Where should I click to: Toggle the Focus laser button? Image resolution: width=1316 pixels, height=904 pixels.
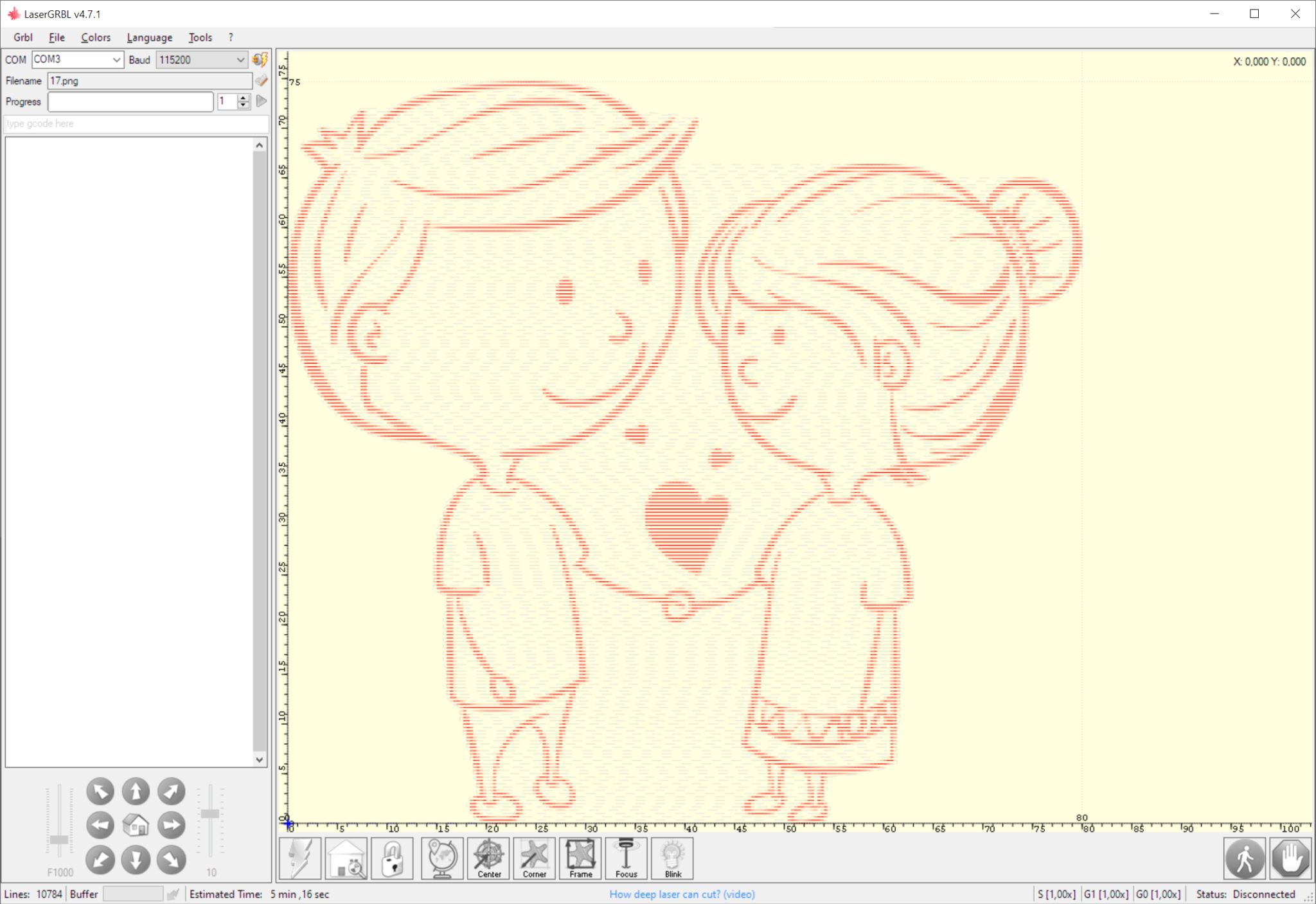click(626, 858)
